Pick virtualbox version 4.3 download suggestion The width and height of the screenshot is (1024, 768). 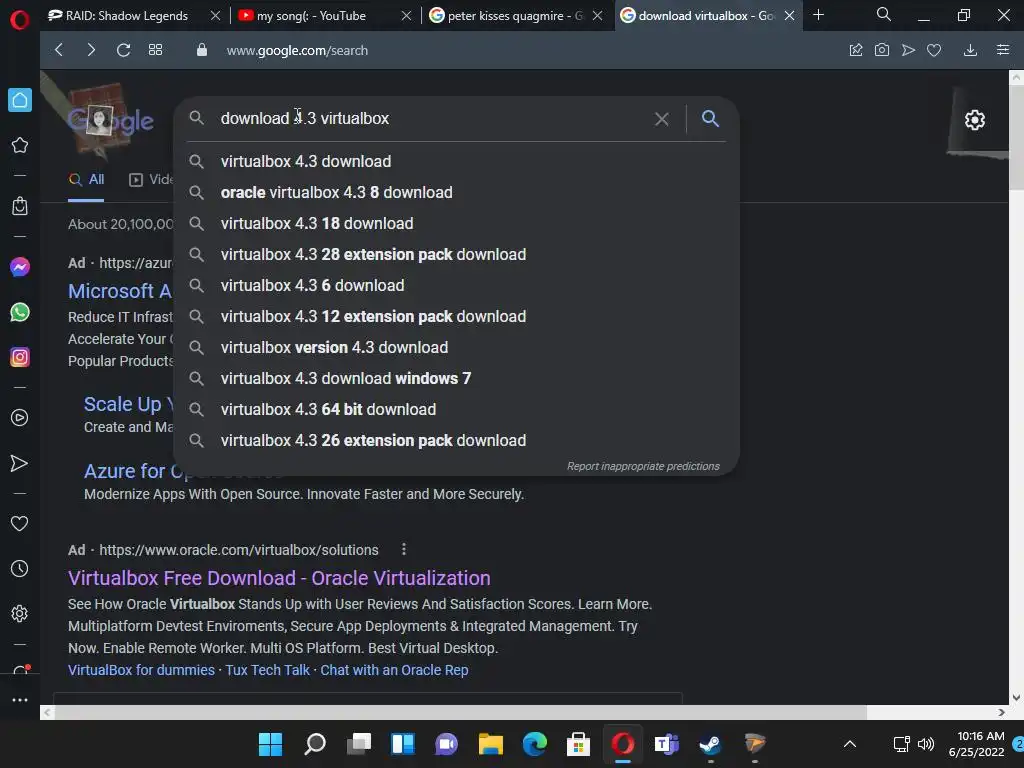(x=456, y=347)
